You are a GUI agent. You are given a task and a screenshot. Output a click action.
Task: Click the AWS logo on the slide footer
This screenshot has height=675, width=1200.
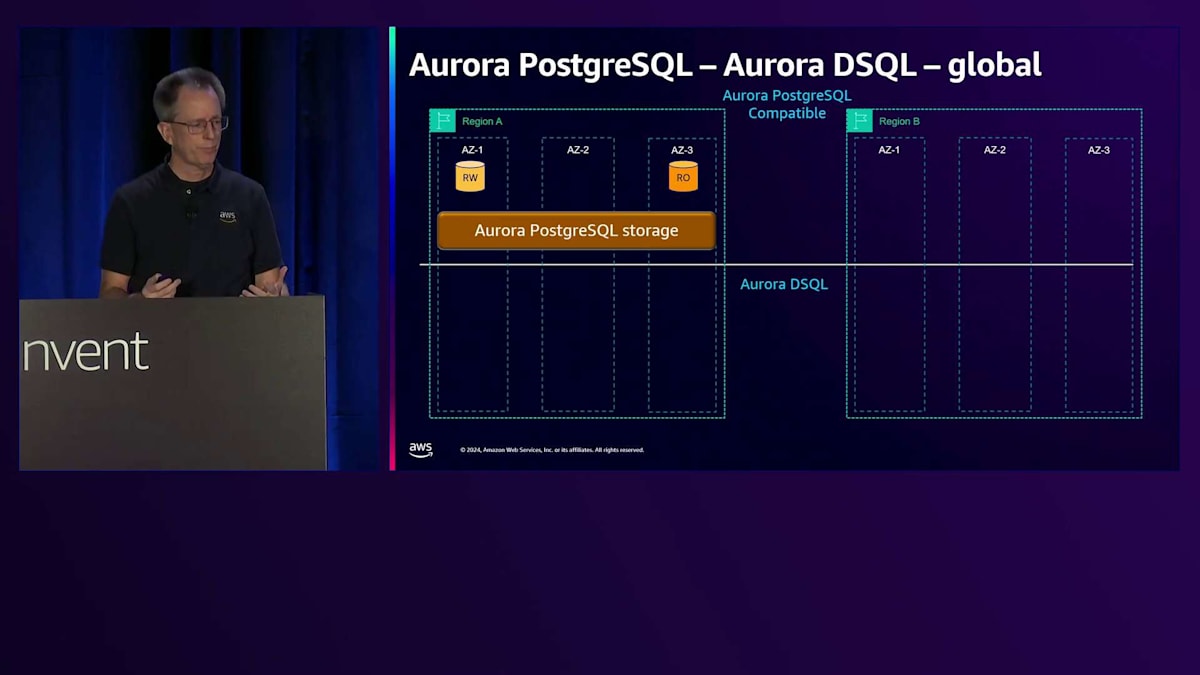[x=421, y=450]
